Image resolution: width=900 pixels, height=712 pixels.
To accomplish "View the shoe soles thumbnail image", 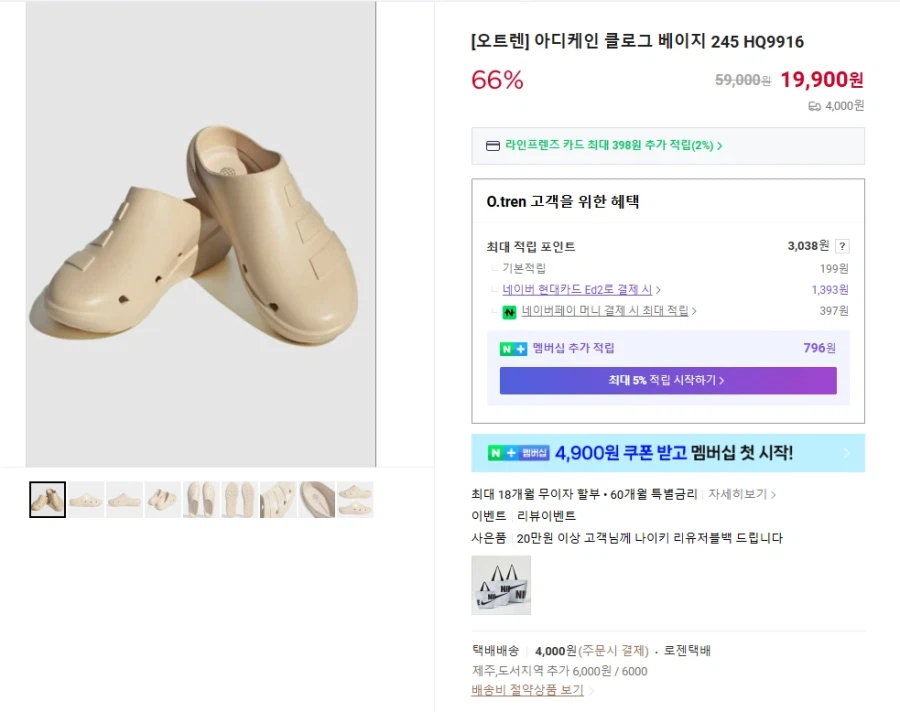I will coord(239,500).
